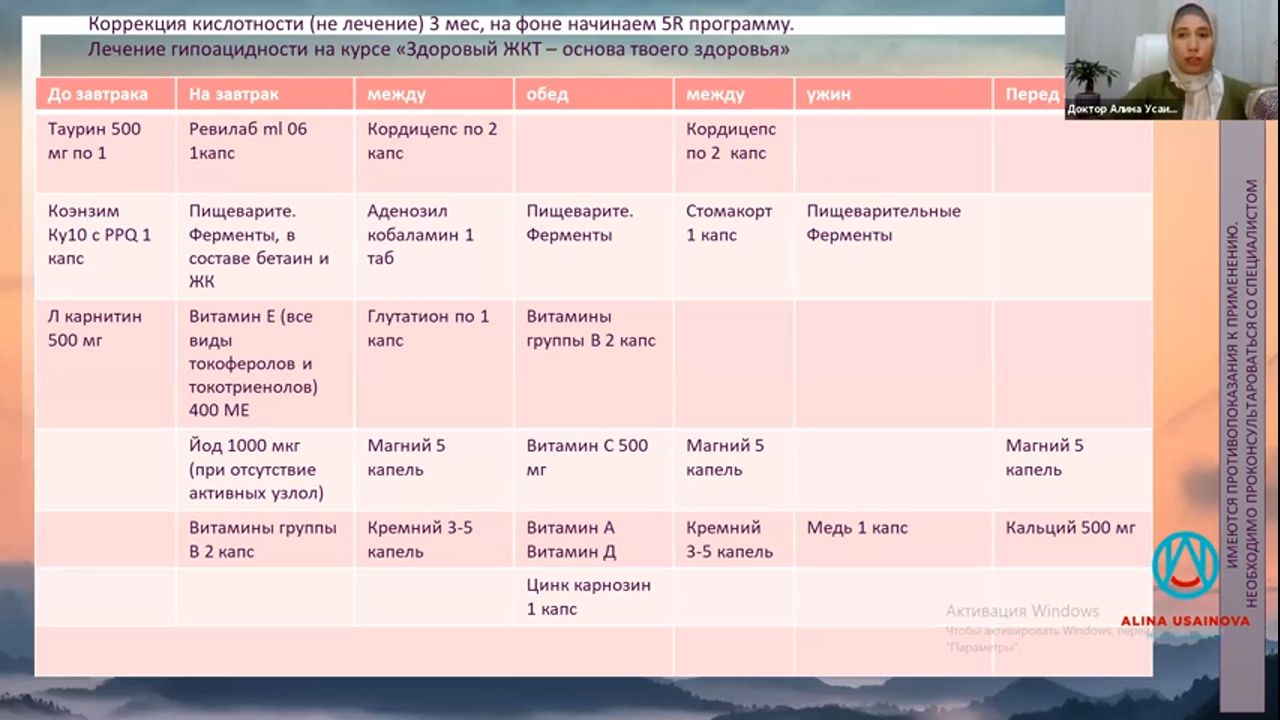Image resolution: width=1280 pixels, height=720 pixels.
Task: Click the 'До завтрака' column header
Action: coord(98,94)
